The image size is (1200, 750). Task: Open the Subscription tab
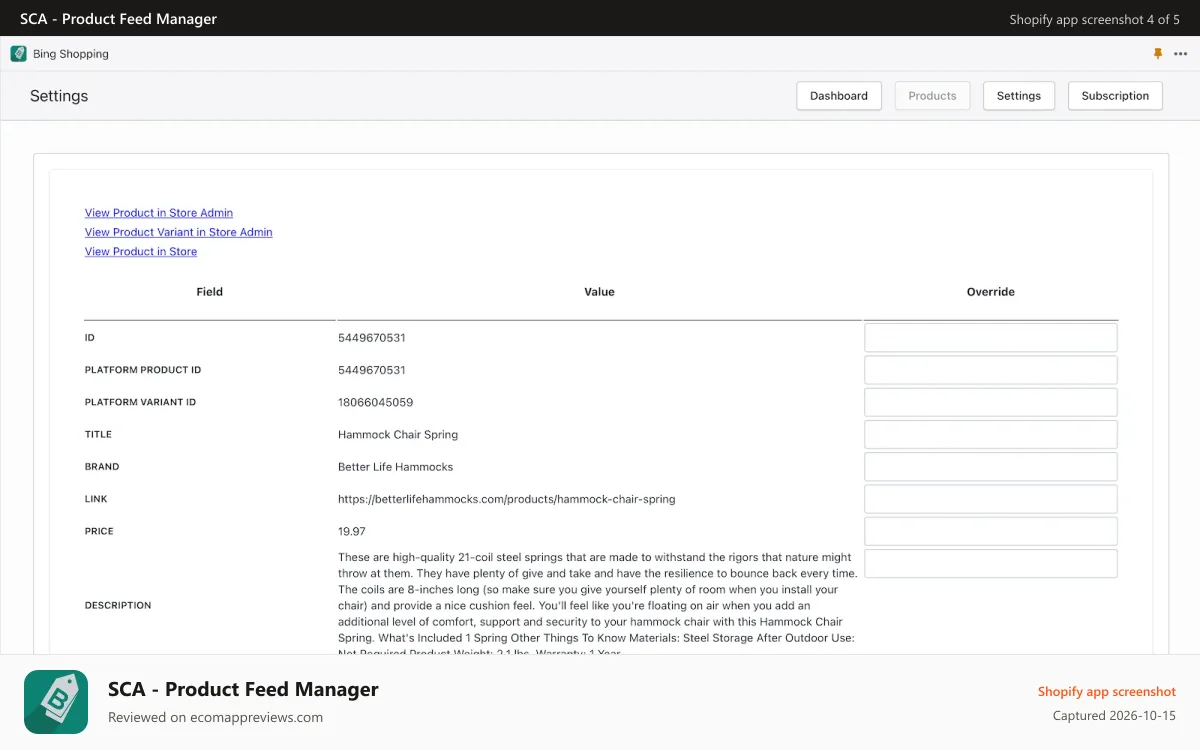click(x=1115, y=96)
